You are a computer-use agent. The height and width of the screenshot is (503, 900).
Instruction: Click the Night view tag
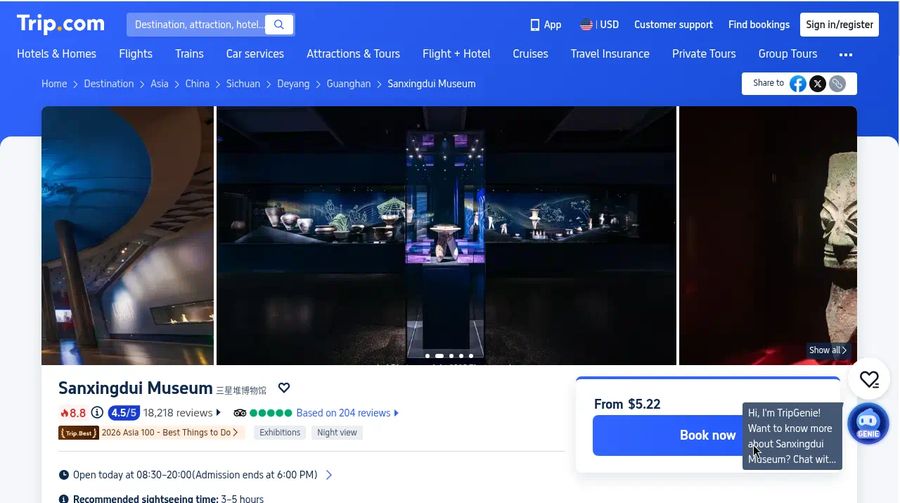click(337, 432)
